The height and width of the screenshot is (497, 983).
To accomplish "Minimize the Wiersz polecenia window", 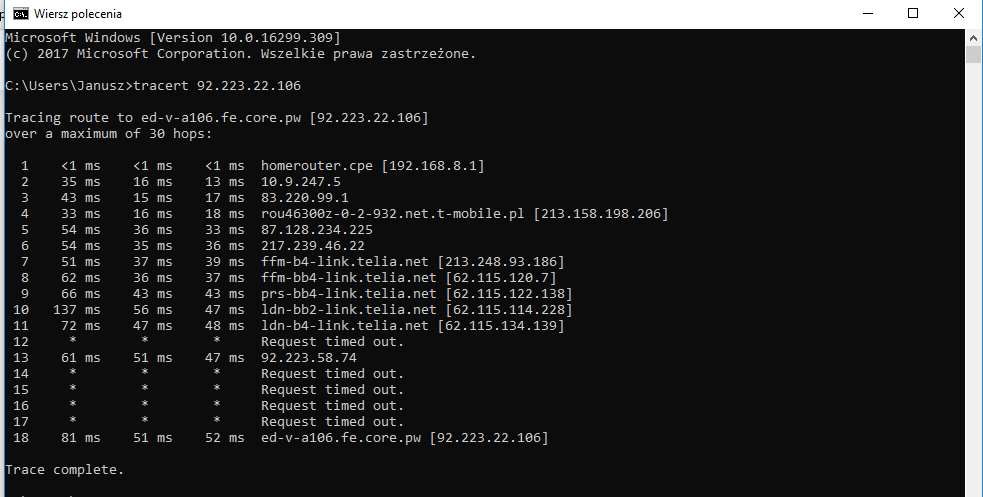I will pos(865,14).
